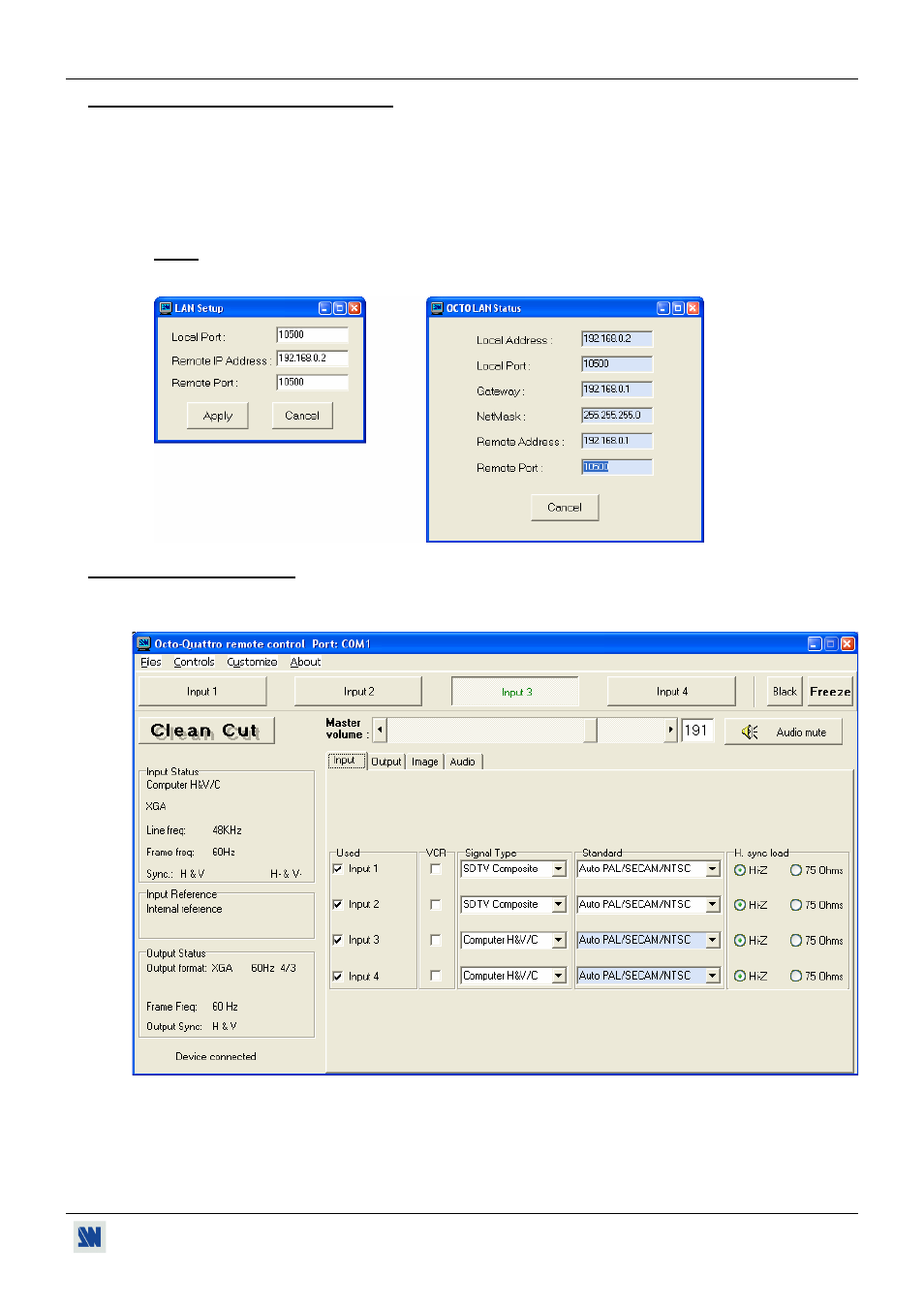The width and height of the screenshot is (924, 1308).
Task: Expand Standard dropdown for Input 3
Action: pos(713,940)
